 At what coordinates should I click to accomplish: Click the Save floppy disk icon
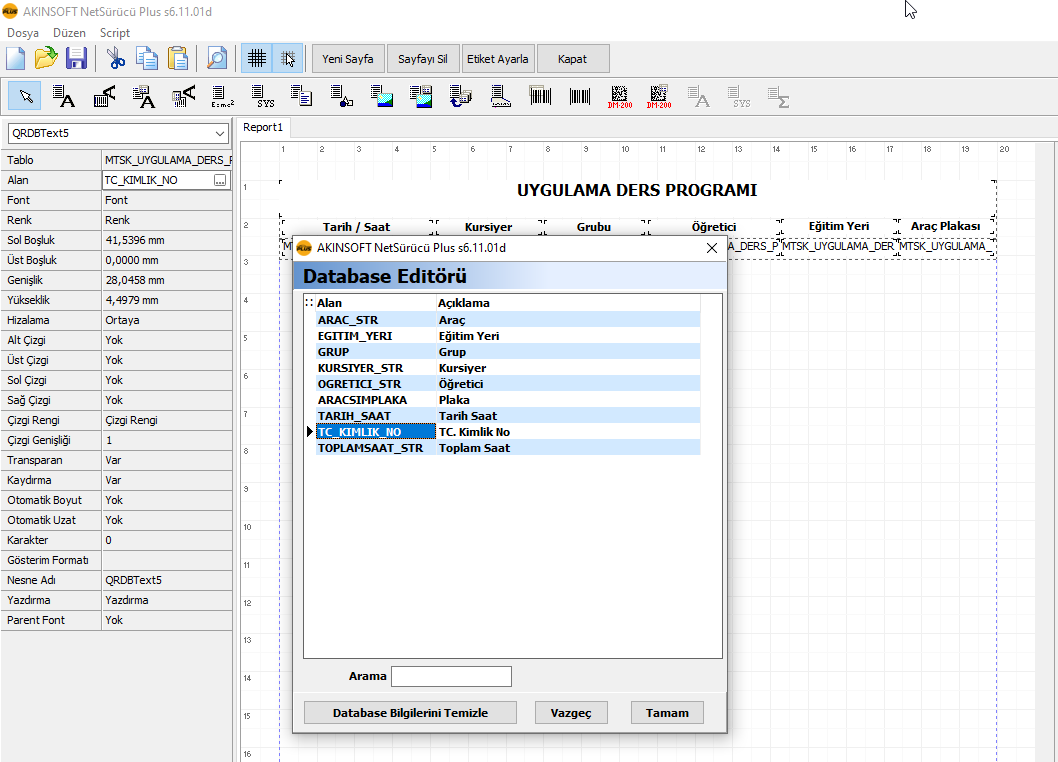point(76,59)
